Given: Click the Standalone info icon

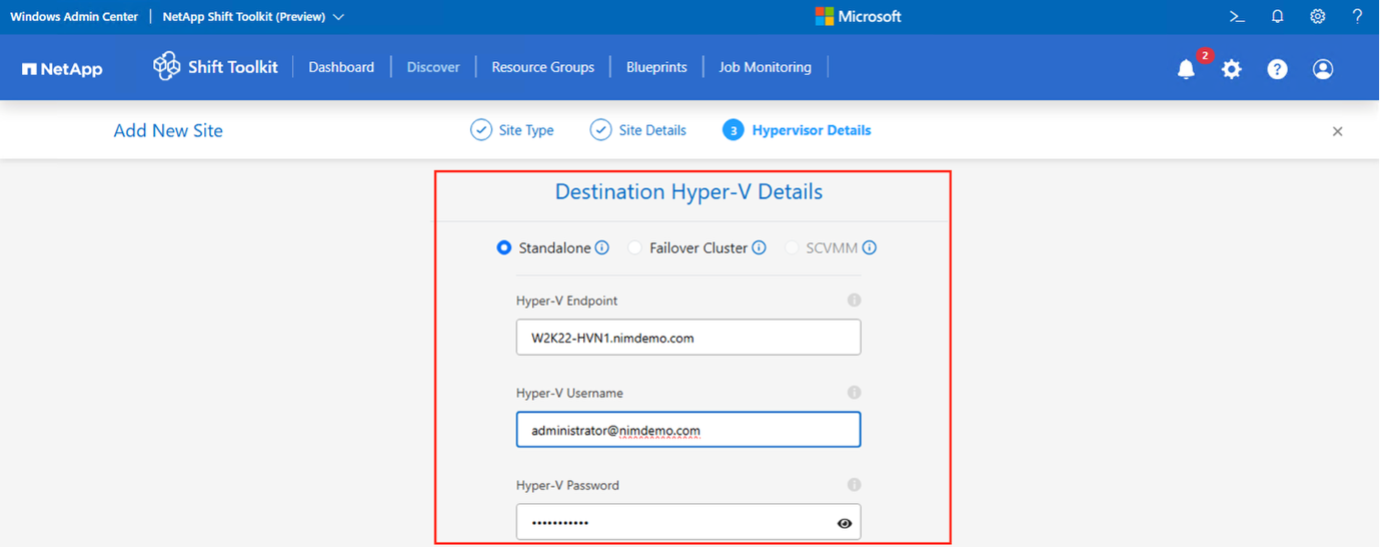Looking at the screenshot, I should [x=602, y=248].
